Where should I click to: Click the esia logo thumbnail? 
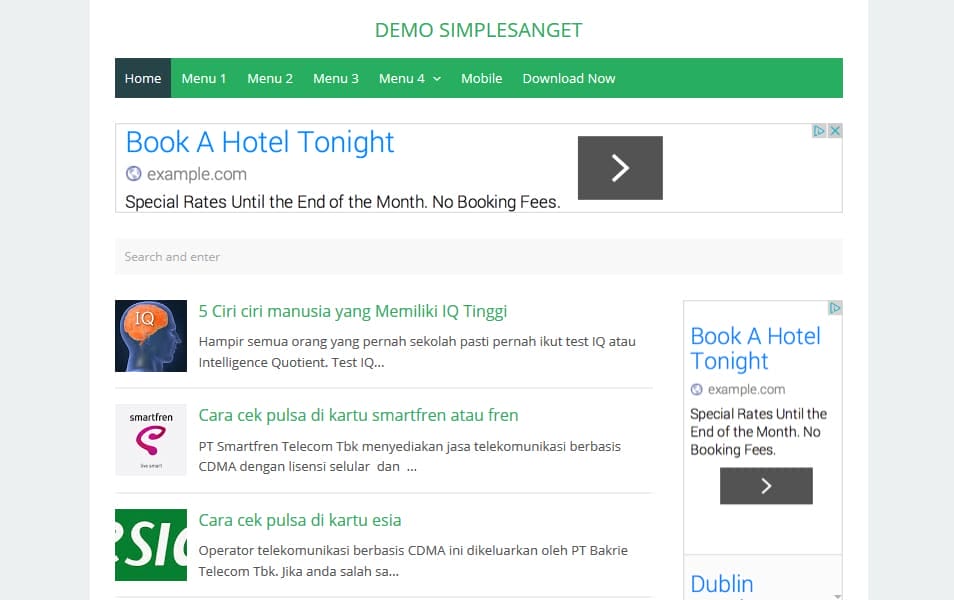coord(151,545)
